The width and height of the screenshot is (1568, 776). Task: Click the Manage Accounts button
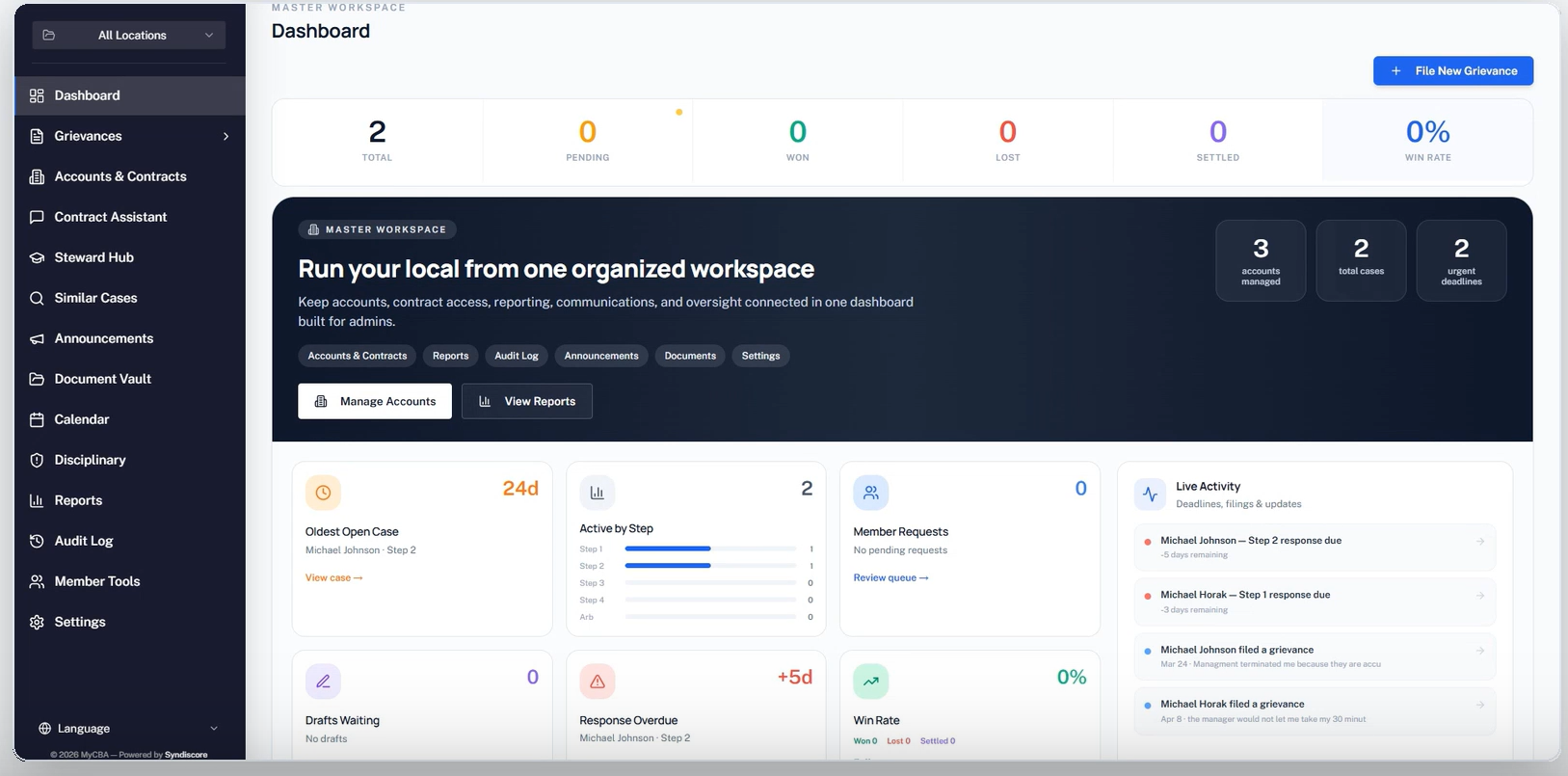pos(375,401)
